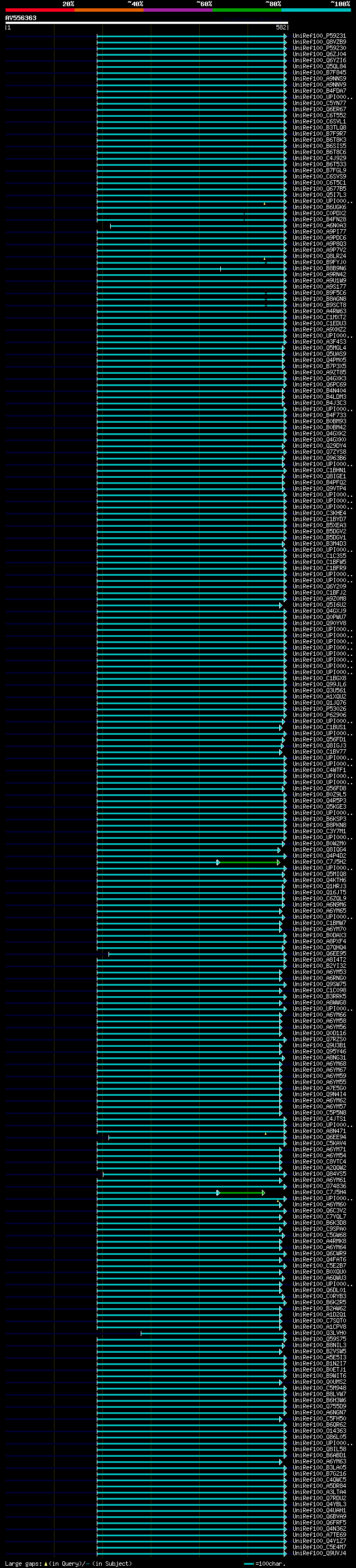Open hit UniRef100_Q6EE95

[x=319, y=954]
